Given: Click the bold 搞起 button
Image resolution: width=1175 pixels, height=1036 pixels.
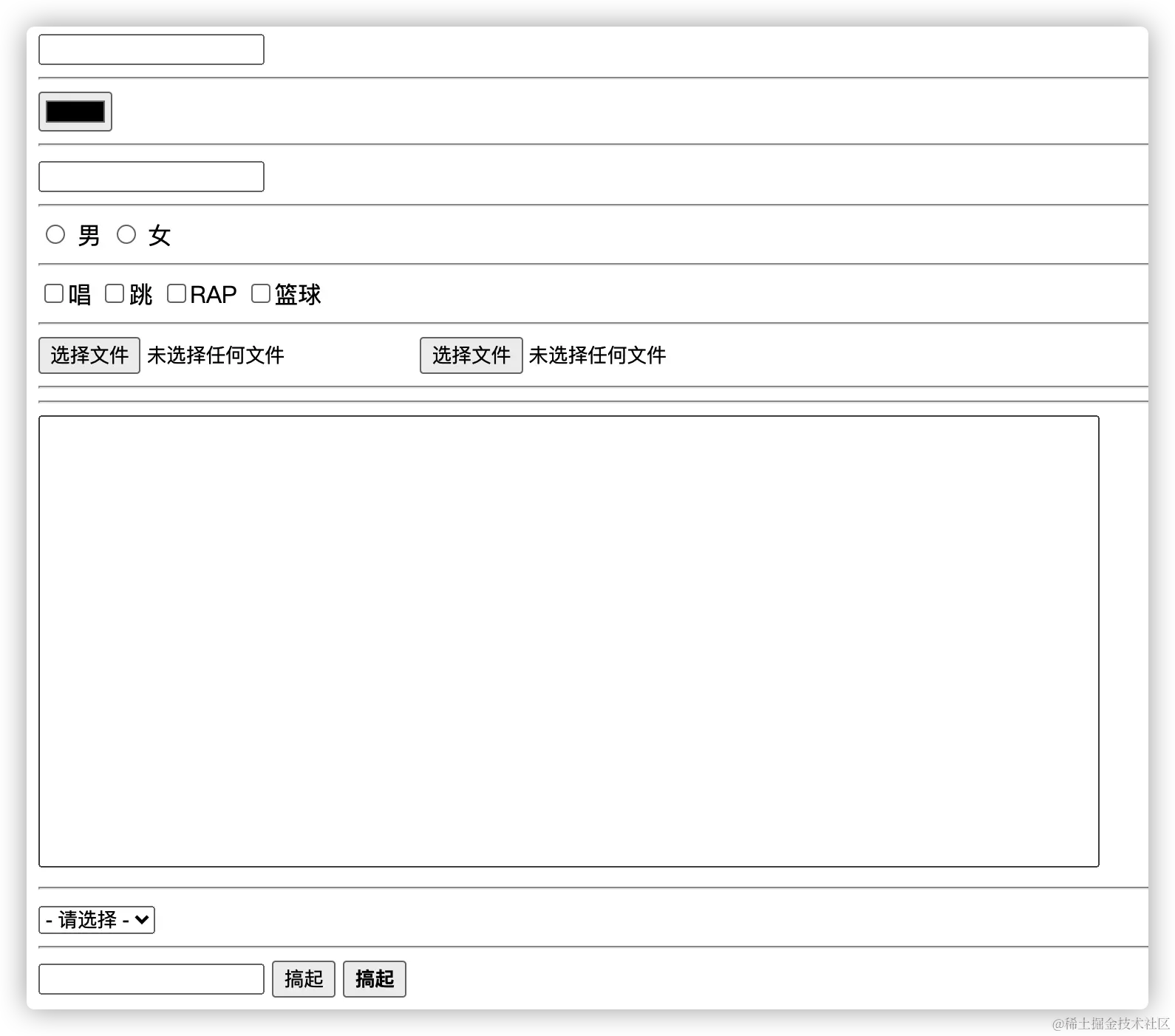Looking at the screenshot, I should tap(375, 979).
